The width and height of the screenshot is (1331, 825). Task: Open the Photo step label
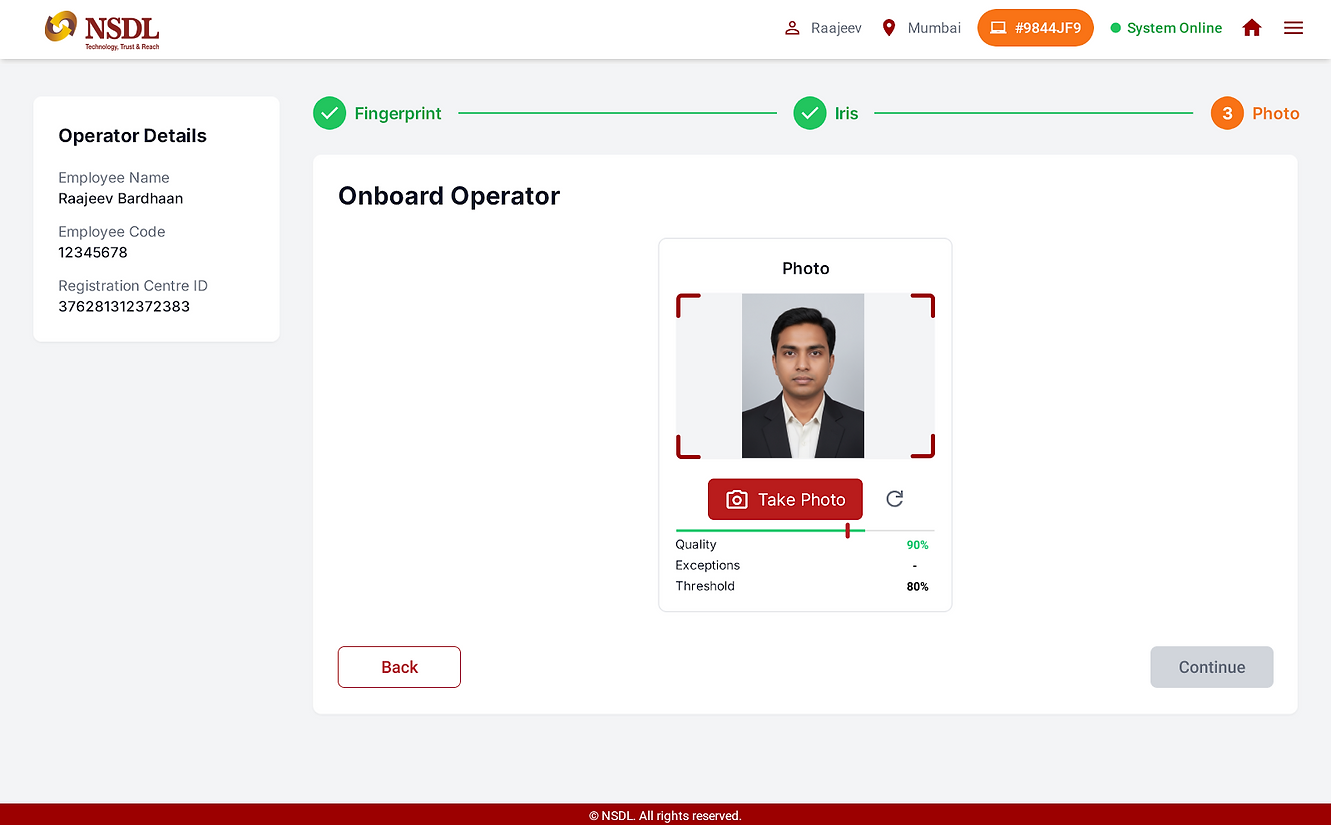click(x=1276, y=114)
